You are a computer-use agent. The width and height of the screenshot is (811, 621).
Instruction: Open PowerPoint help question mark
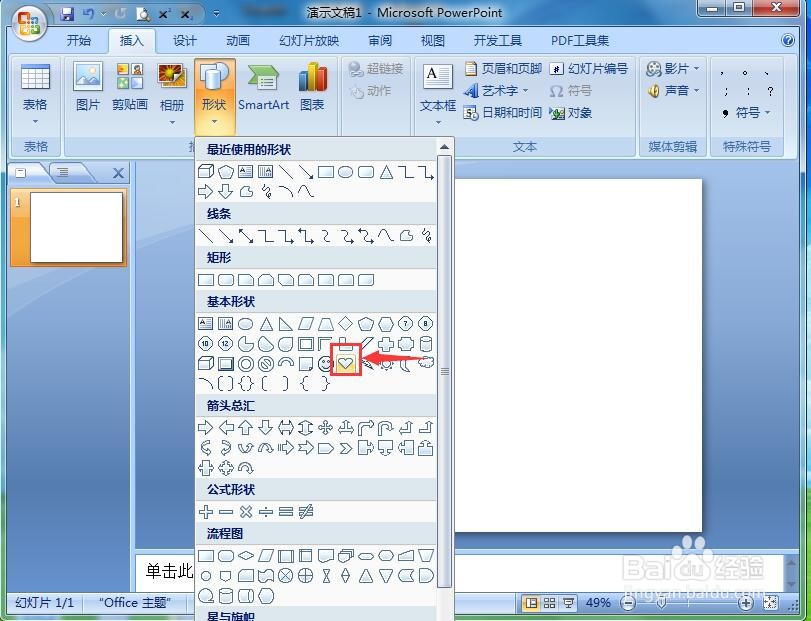(787, 40)
